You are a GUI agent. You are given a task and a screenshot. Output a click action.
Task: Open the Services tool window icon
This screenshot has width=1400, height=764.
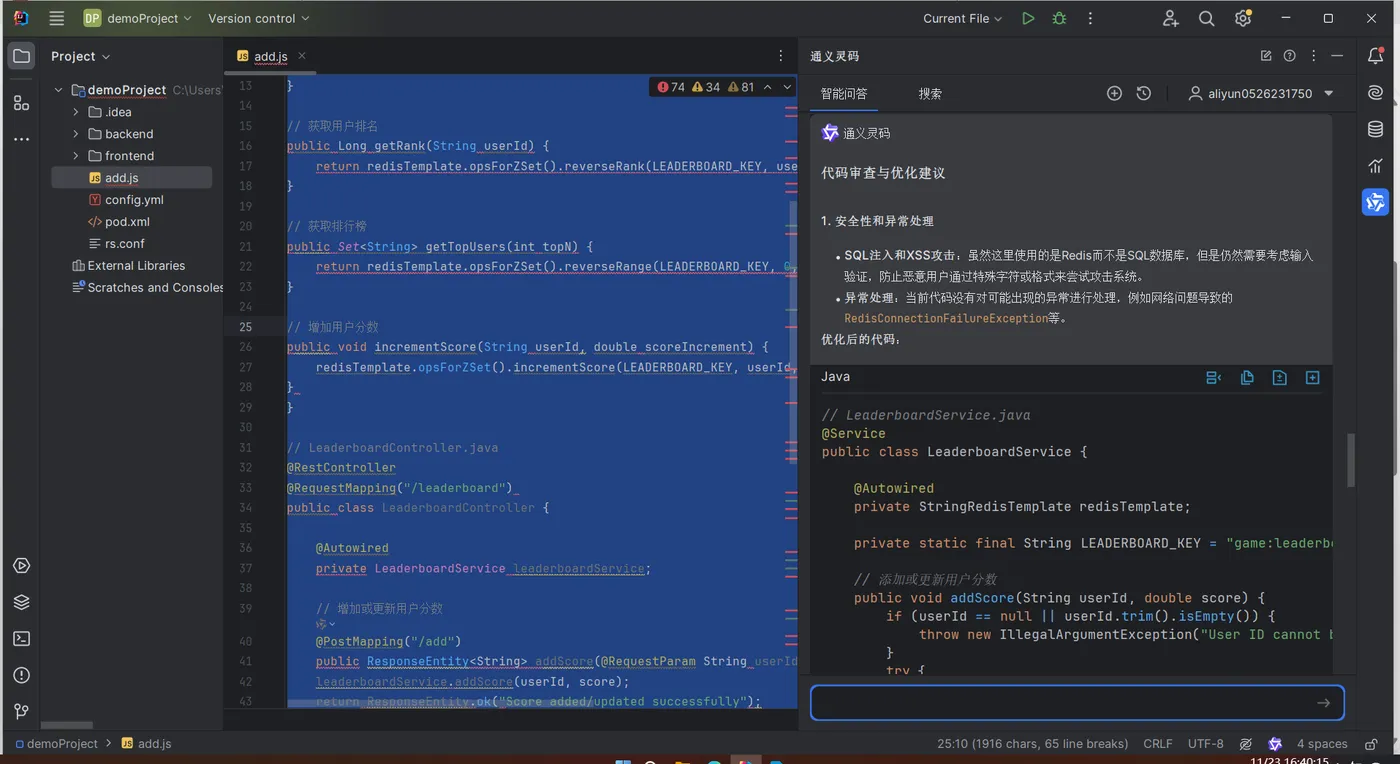[x=21, y=566]
